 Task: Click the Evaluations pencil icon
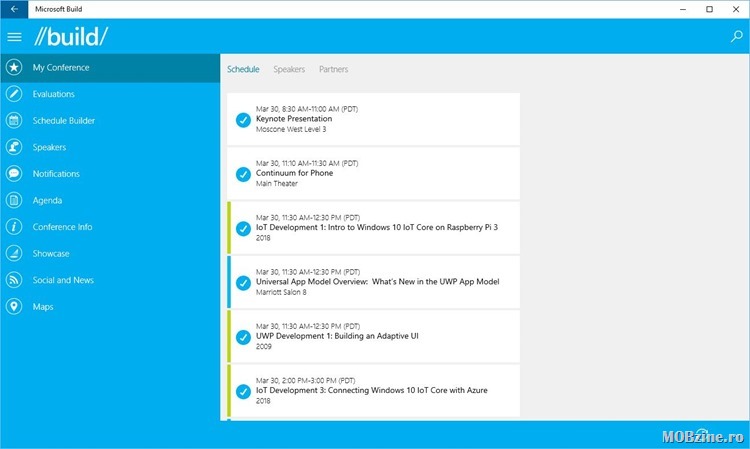tap(14, 94)
